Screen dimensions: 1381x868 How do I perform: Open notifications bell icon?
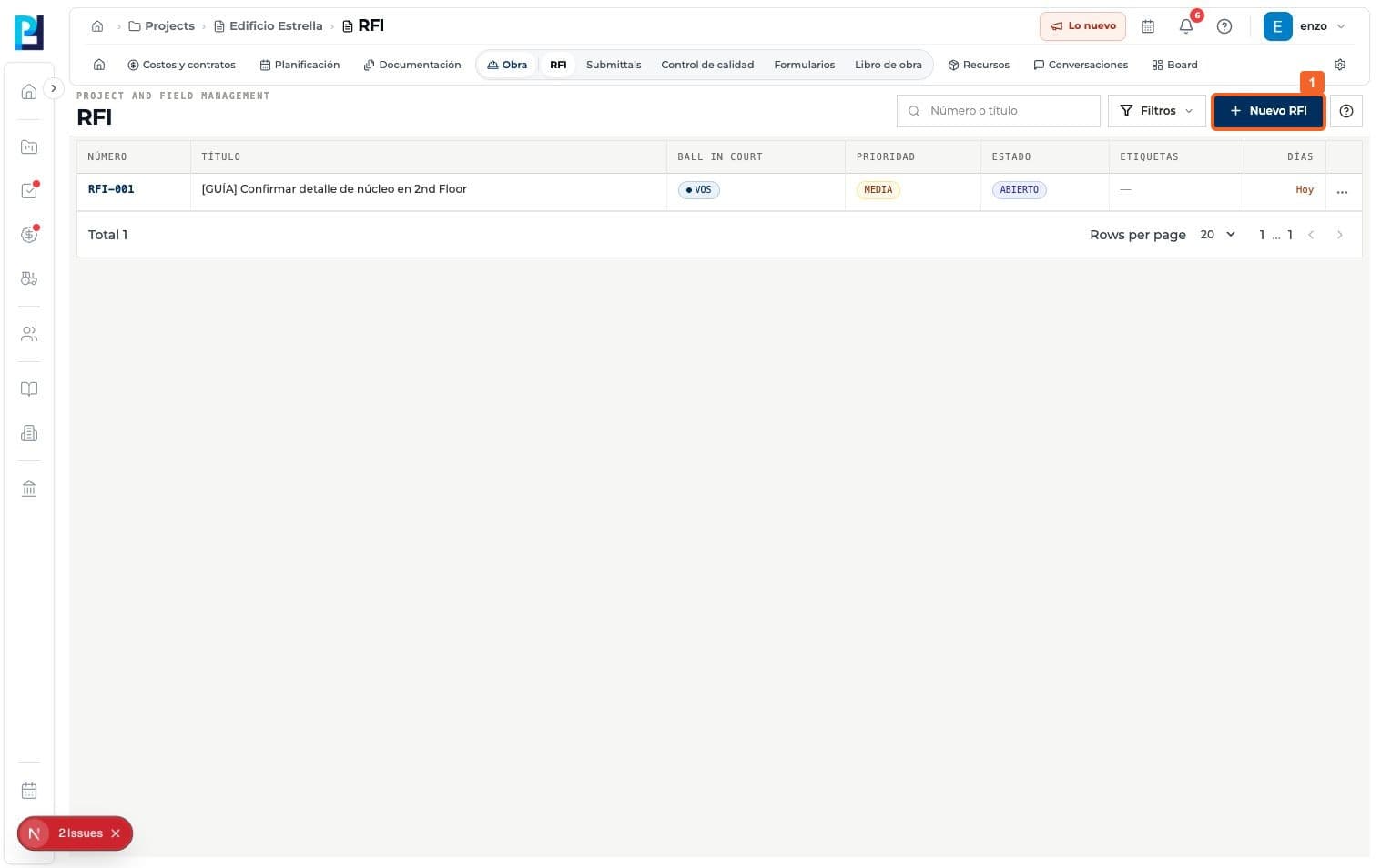(1186, 26)
